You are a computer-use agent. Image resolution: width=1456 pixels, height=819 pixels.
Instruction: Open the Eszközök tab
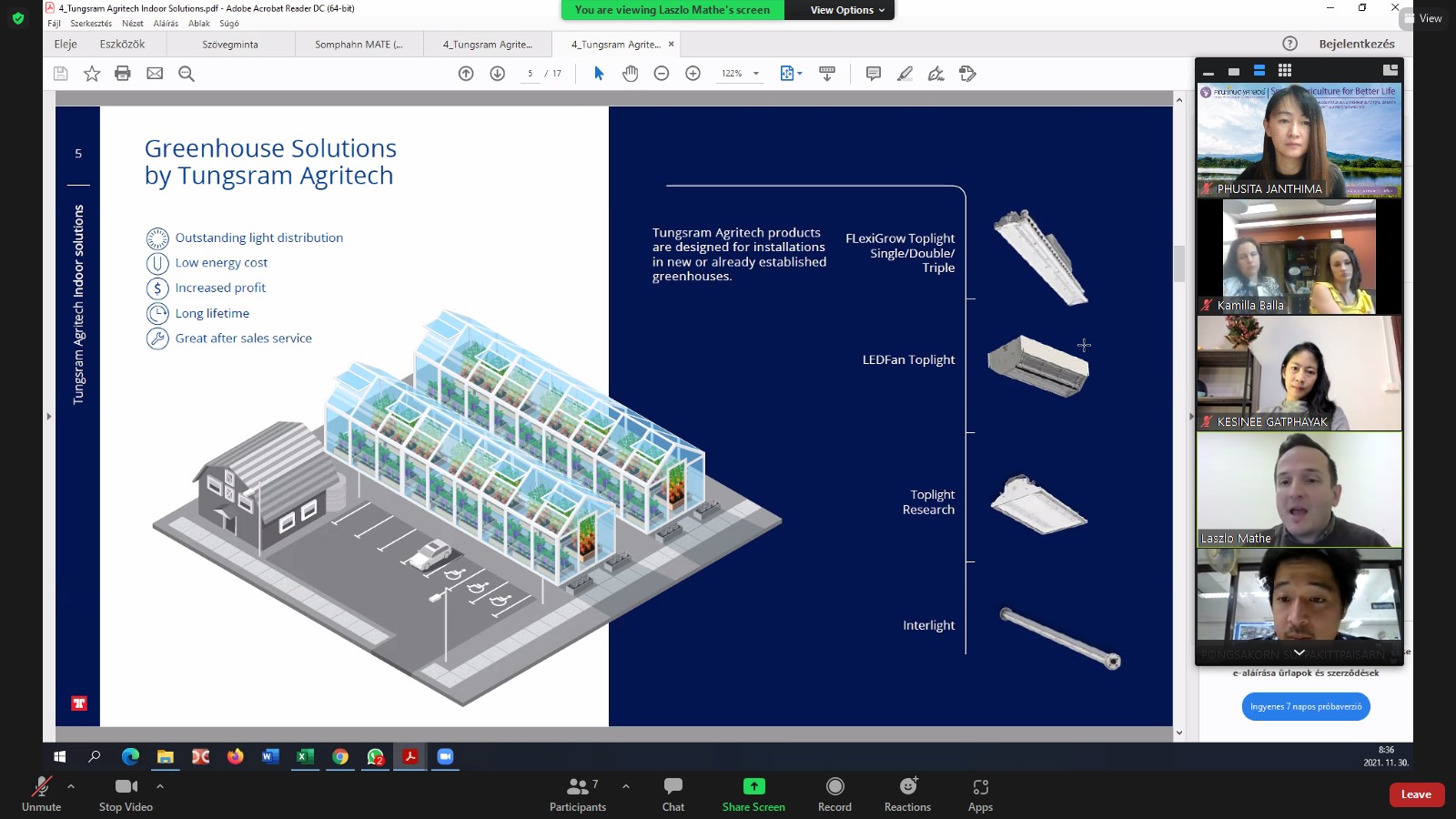[x=122, y=44]
